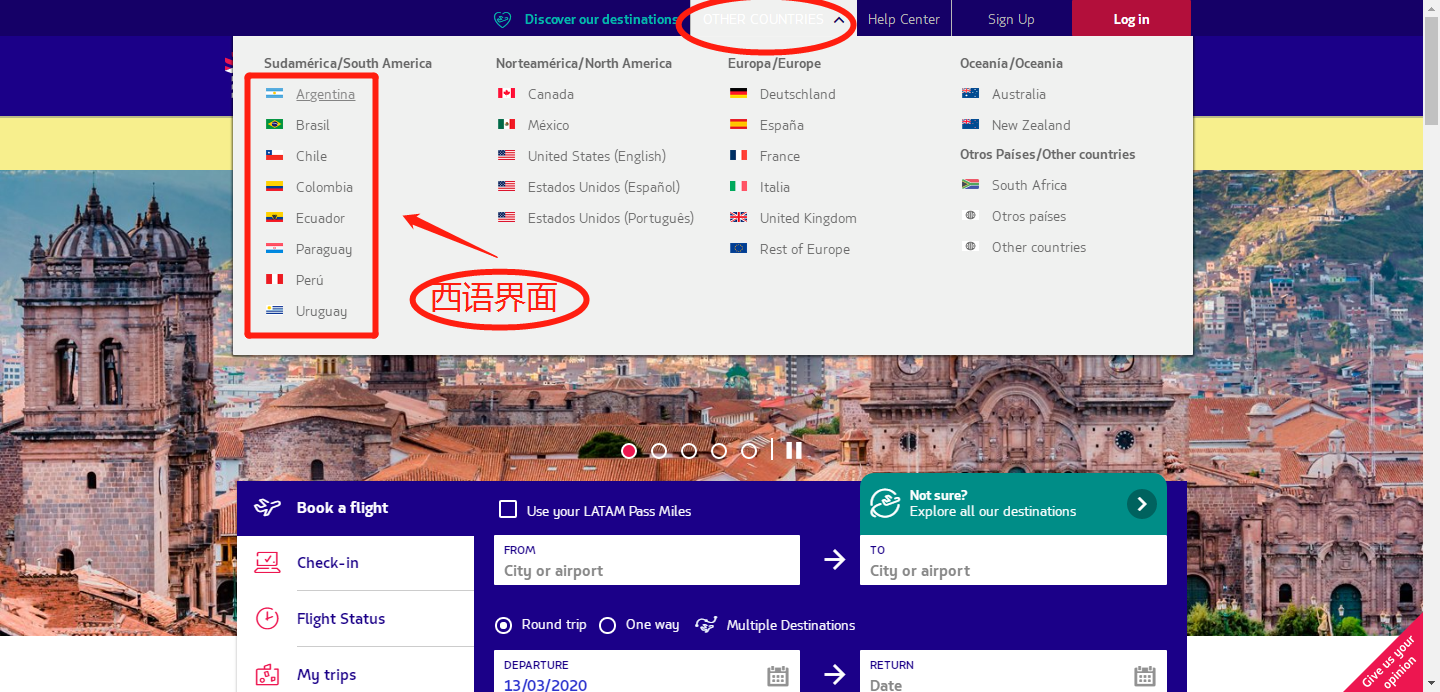Image resolution: width=1440 pixels, height=692 pixels.
Task: Click the Flight Status clock icon
Action: pos(267,619)
